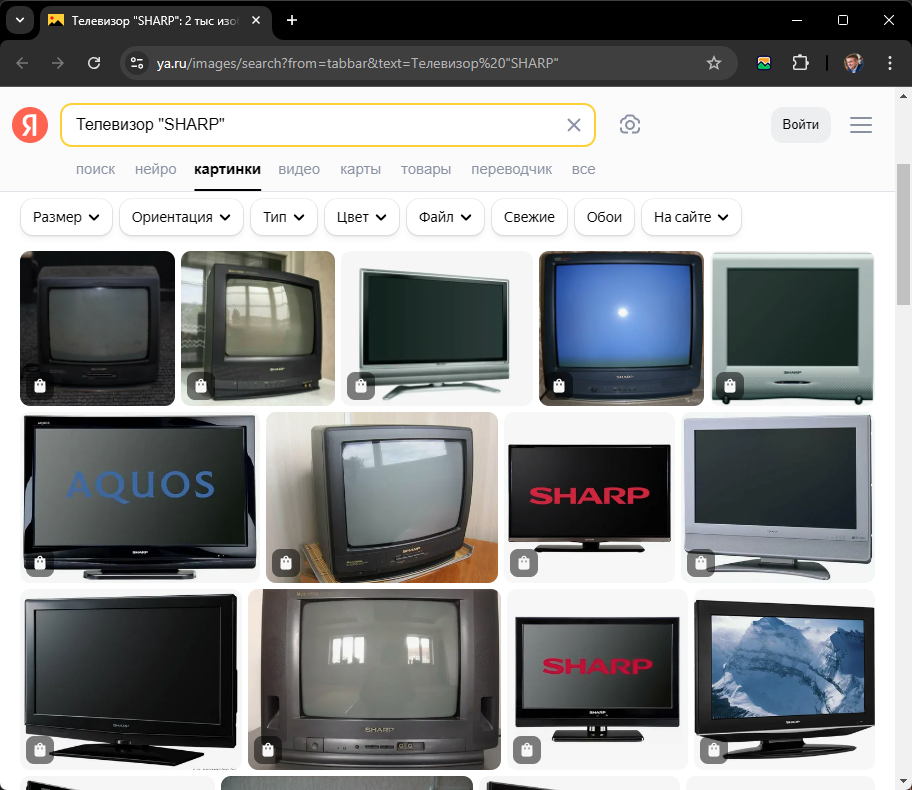This screenshot has width=912, height=790.
Task: Open the browser extensions icon
Action: [801, 62]
